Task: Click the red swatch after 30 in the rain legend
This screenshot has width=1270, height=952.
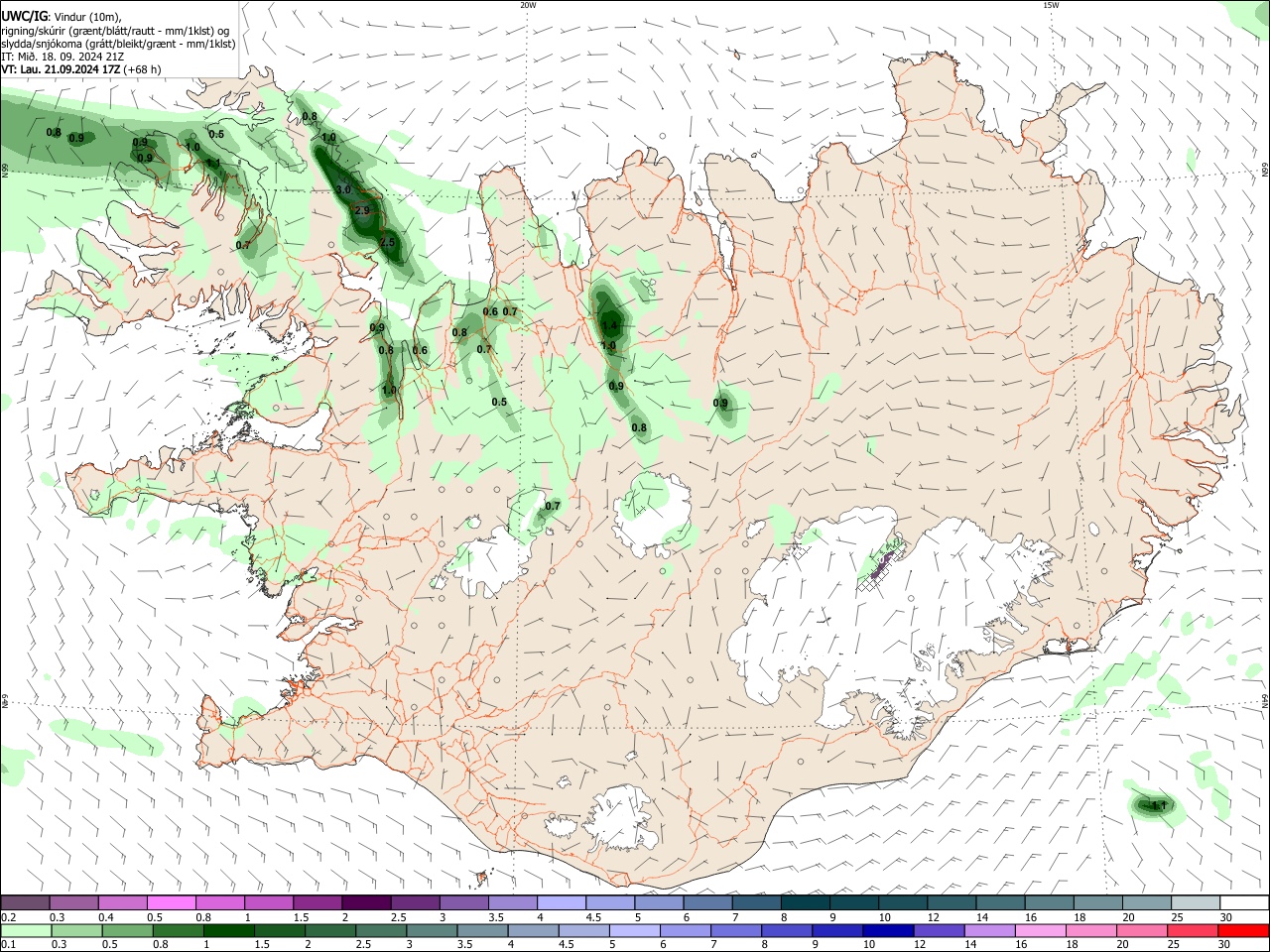Action: 1244,930
